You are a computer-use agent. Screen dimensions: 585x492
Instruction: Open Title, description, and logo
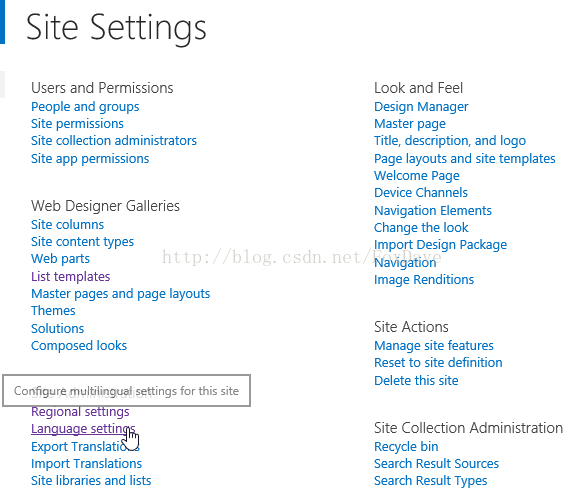click(x=450, y=141)
